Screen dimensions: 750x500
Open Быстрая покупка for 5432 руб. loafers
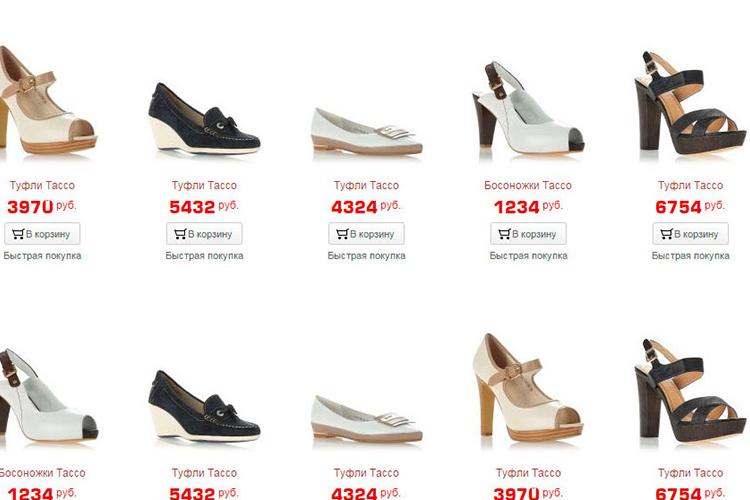pos(204,256)
